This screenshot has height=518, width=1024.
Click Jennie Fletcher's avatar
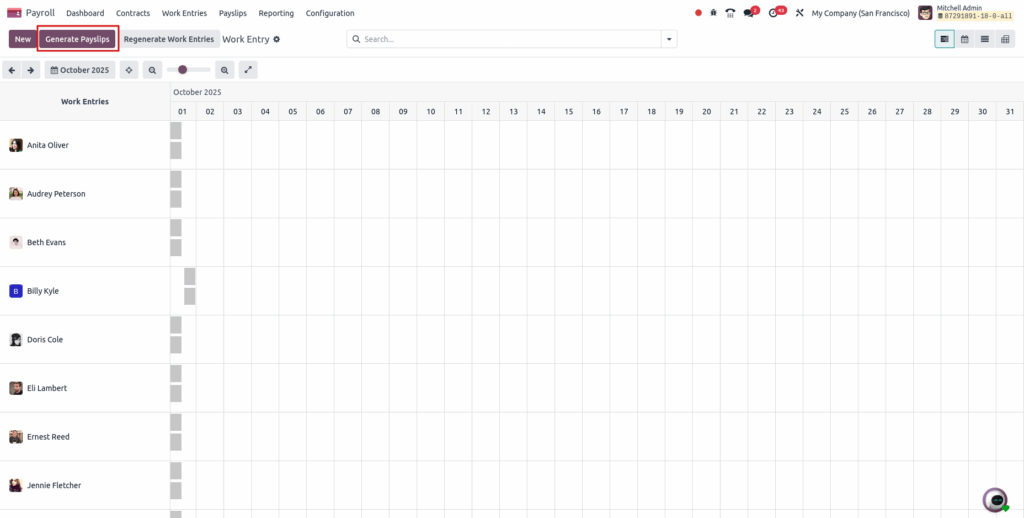pos(16,485)
